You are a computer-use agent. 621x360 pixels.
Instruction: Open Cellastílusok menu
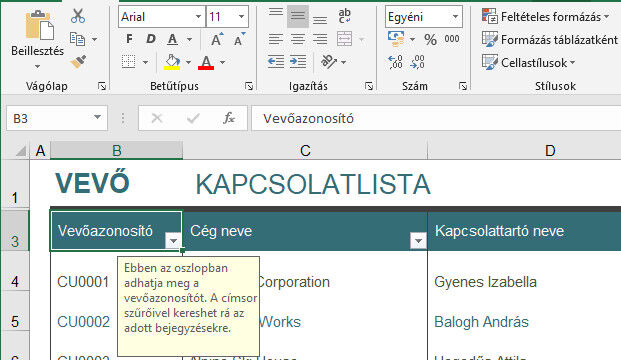click(528, 63)
